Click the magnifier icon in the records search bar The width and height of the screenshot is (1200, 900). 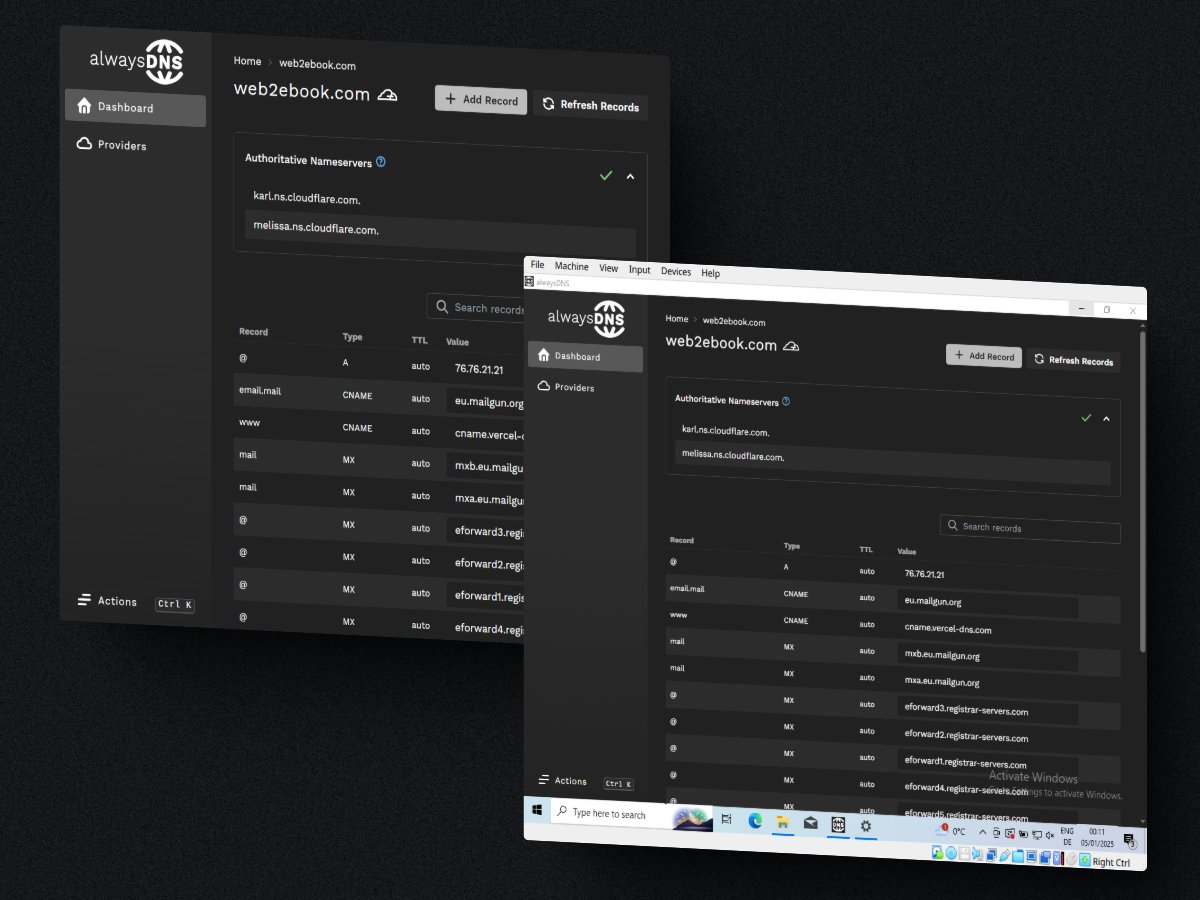point(952,528)
